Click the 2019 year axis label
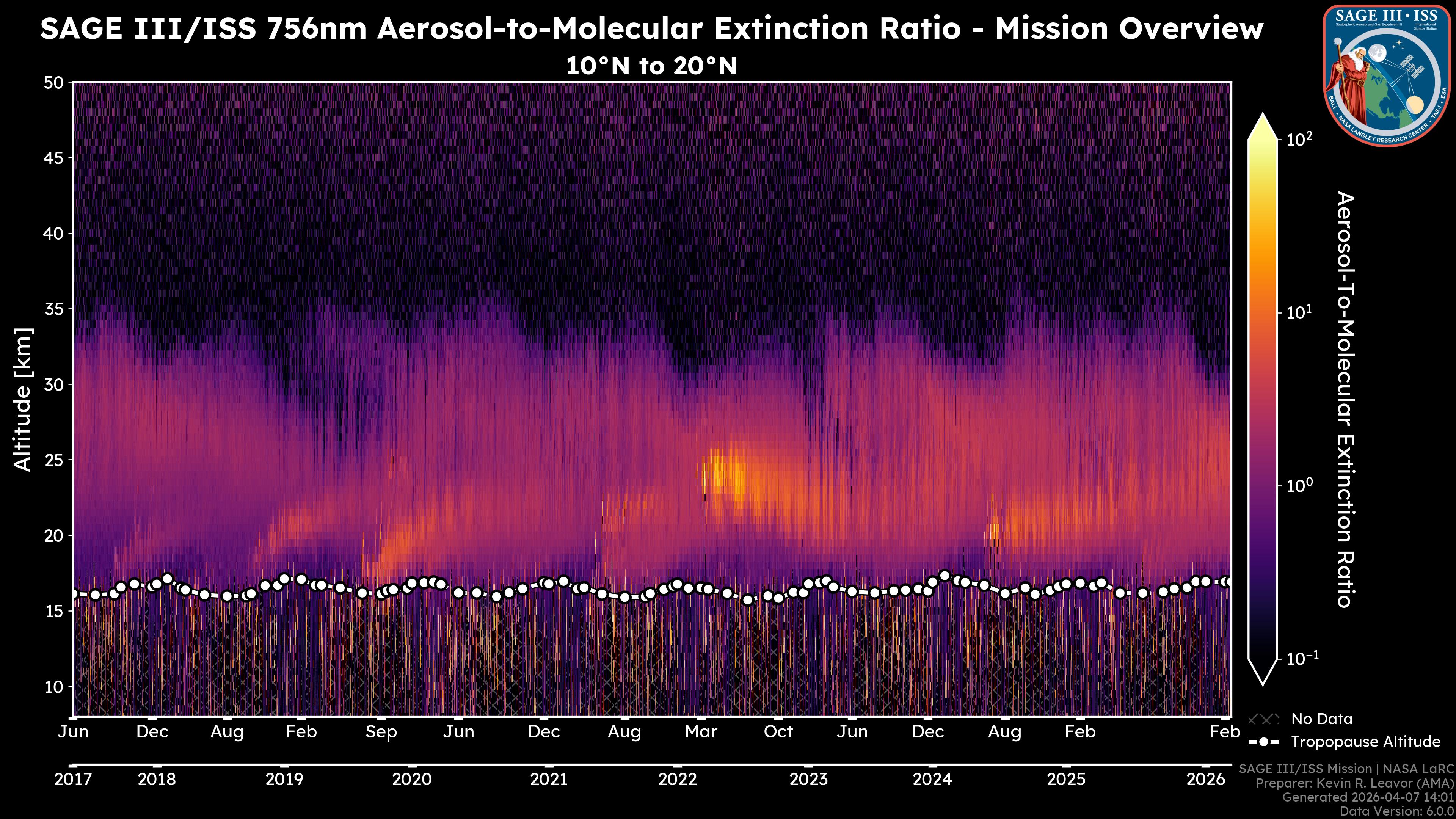The height and width of the screenshot is (819, 1456). [x=284, y=780]
